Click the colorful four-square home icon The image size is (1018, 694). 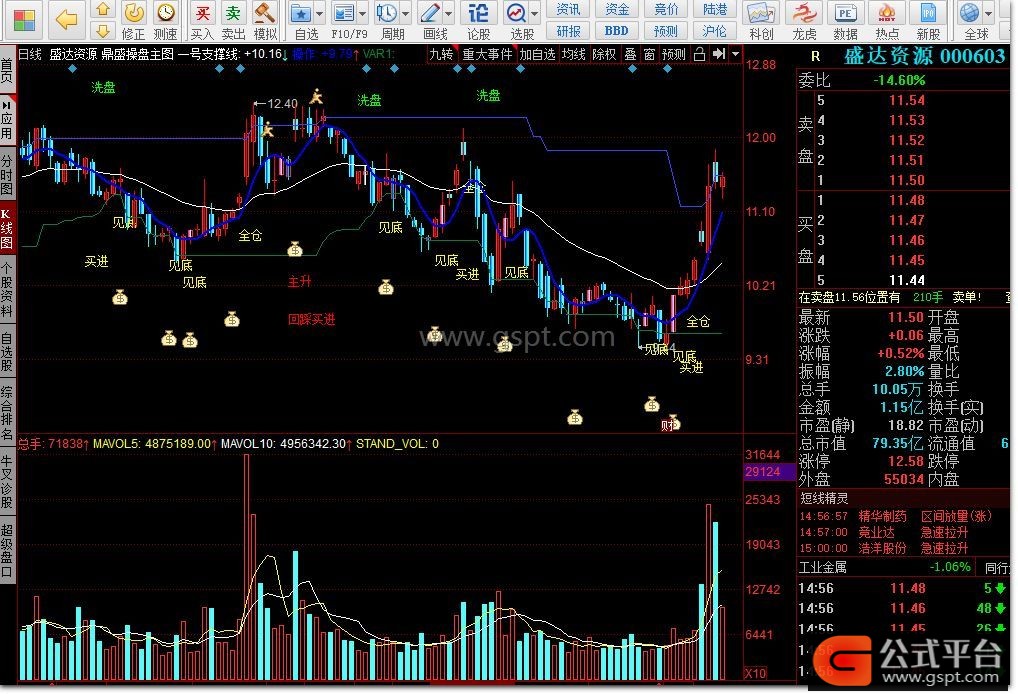click(24, 21)
